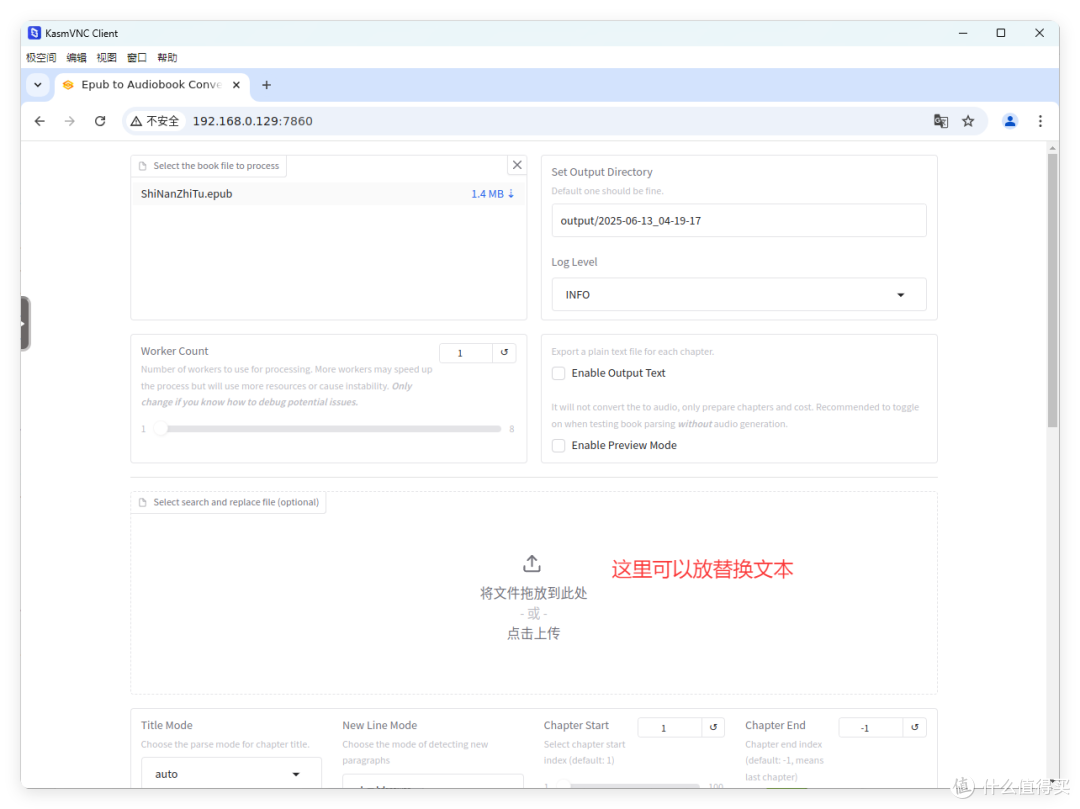The image size is (1080, 809).
Task: Select the ShiNanZhiTu.epub file row
Action: point(328,194)
